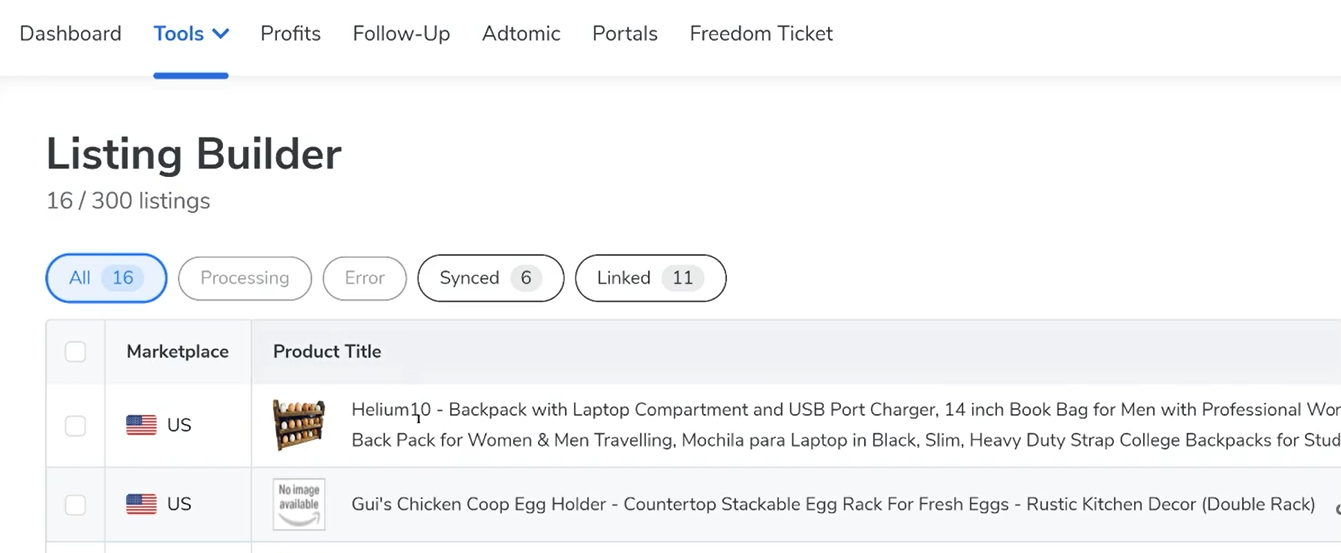Go to Portals
1341x553 pixels.
click(625, 34)
